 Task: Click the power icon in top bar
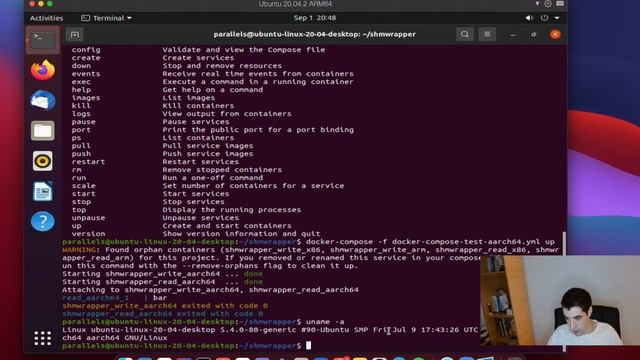pos(544,18)
